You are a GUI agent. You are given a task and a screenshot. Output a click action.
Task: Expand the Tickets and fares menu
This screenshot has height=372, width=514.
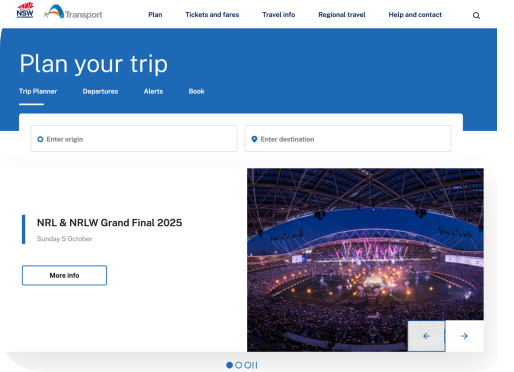(212, 15)
